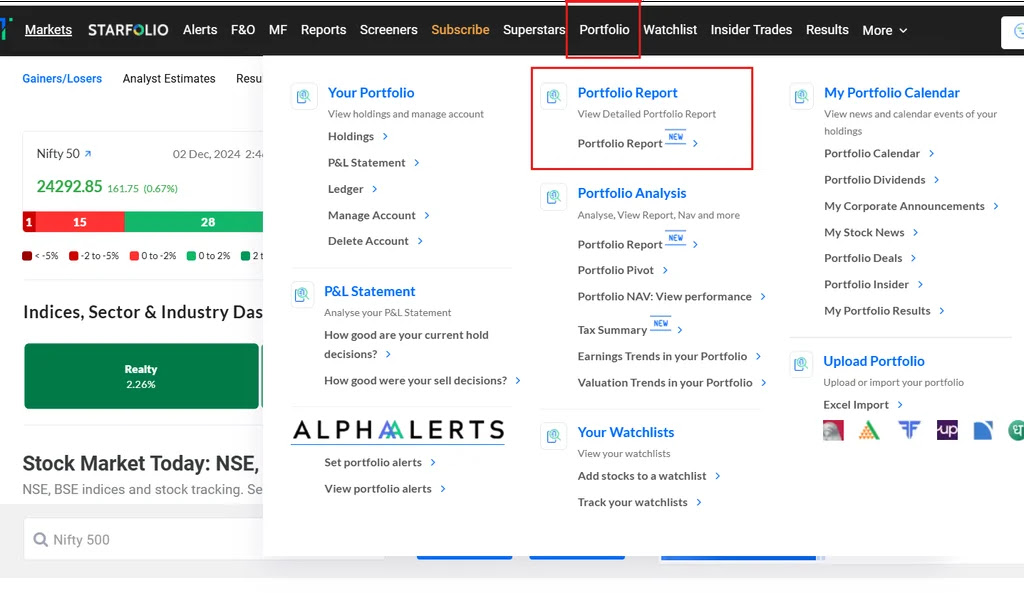
Task: Click the green bar segment showing 28
Action: (193, 222)
